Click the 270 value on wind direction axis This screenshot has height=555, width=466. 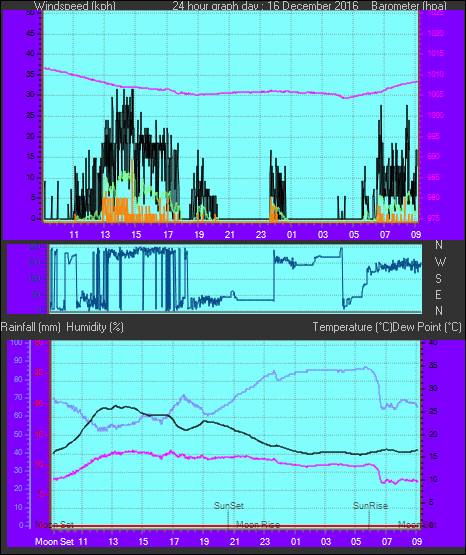click(x=35, y=263)
